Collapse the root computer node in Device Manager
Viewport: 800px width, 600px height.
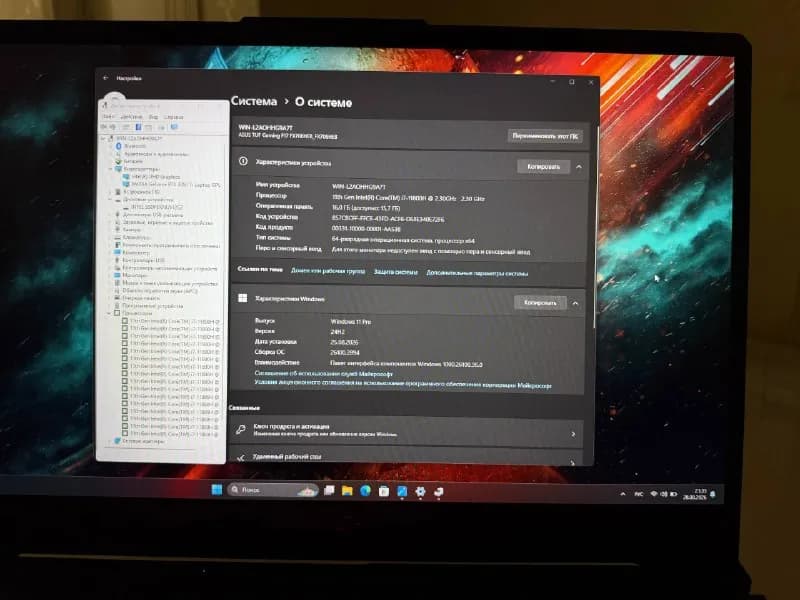pyautogui.click(x=103, y=138)
